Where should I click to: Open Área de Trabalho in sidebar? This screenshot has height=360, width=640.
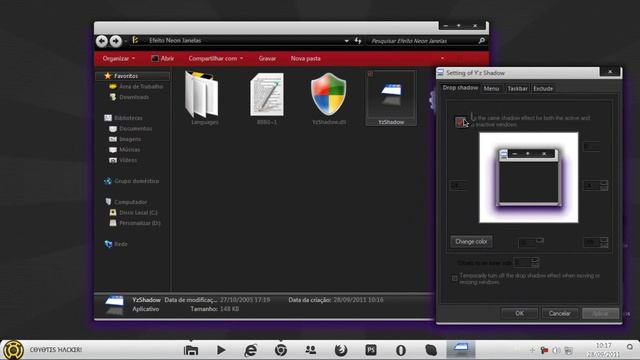pos(141,87)
